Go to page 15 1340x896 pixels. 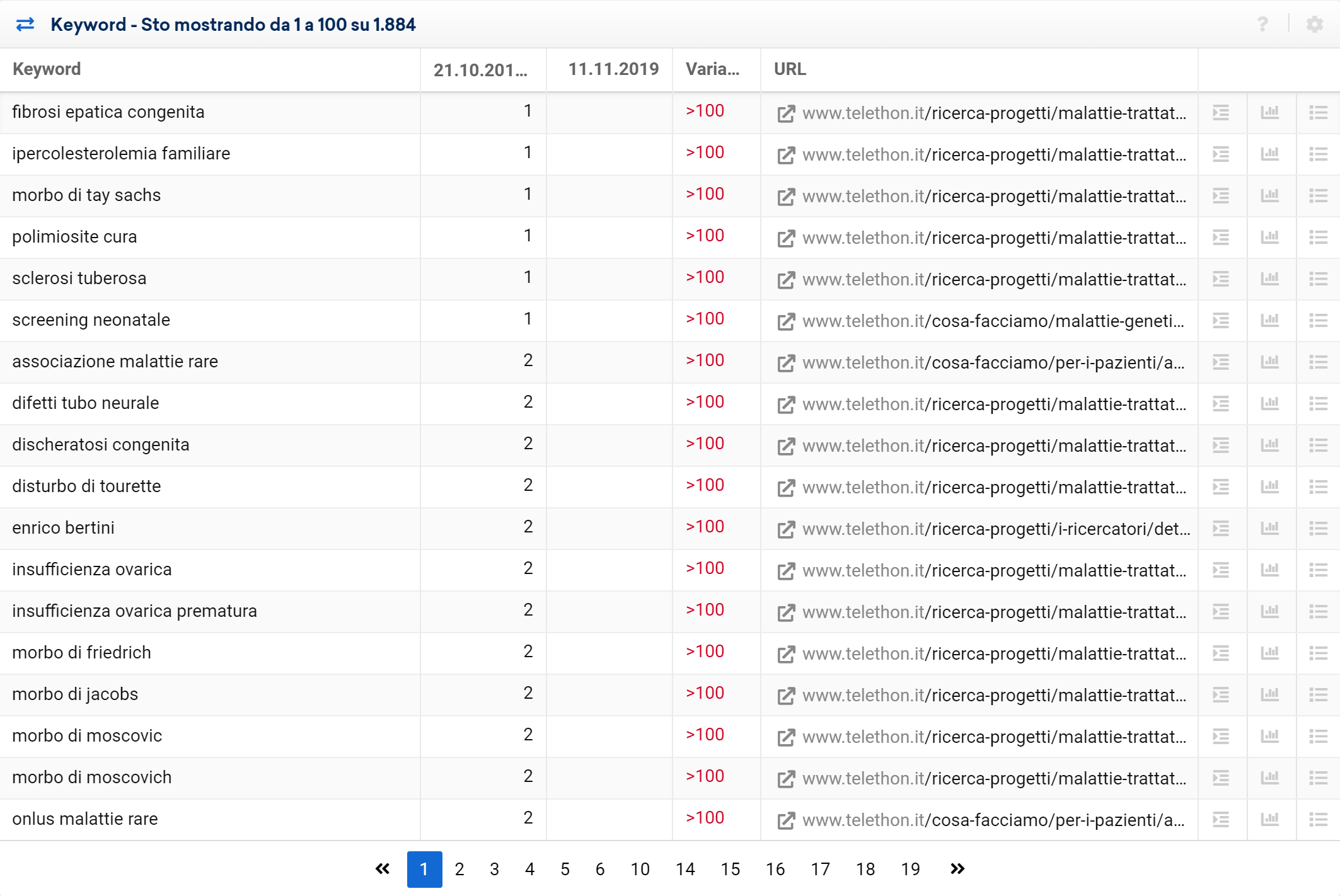pyautogui.click(x=731, y=870)
